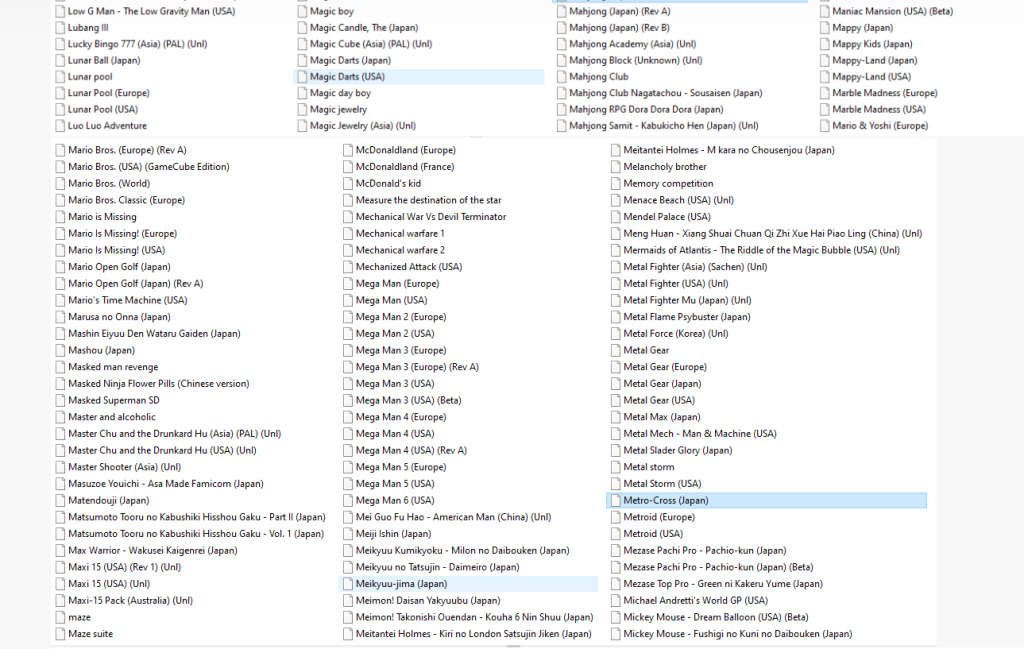Select the Mario Bros. (World) file
This screenshot has width=1024, height=649.
(108, 184)
